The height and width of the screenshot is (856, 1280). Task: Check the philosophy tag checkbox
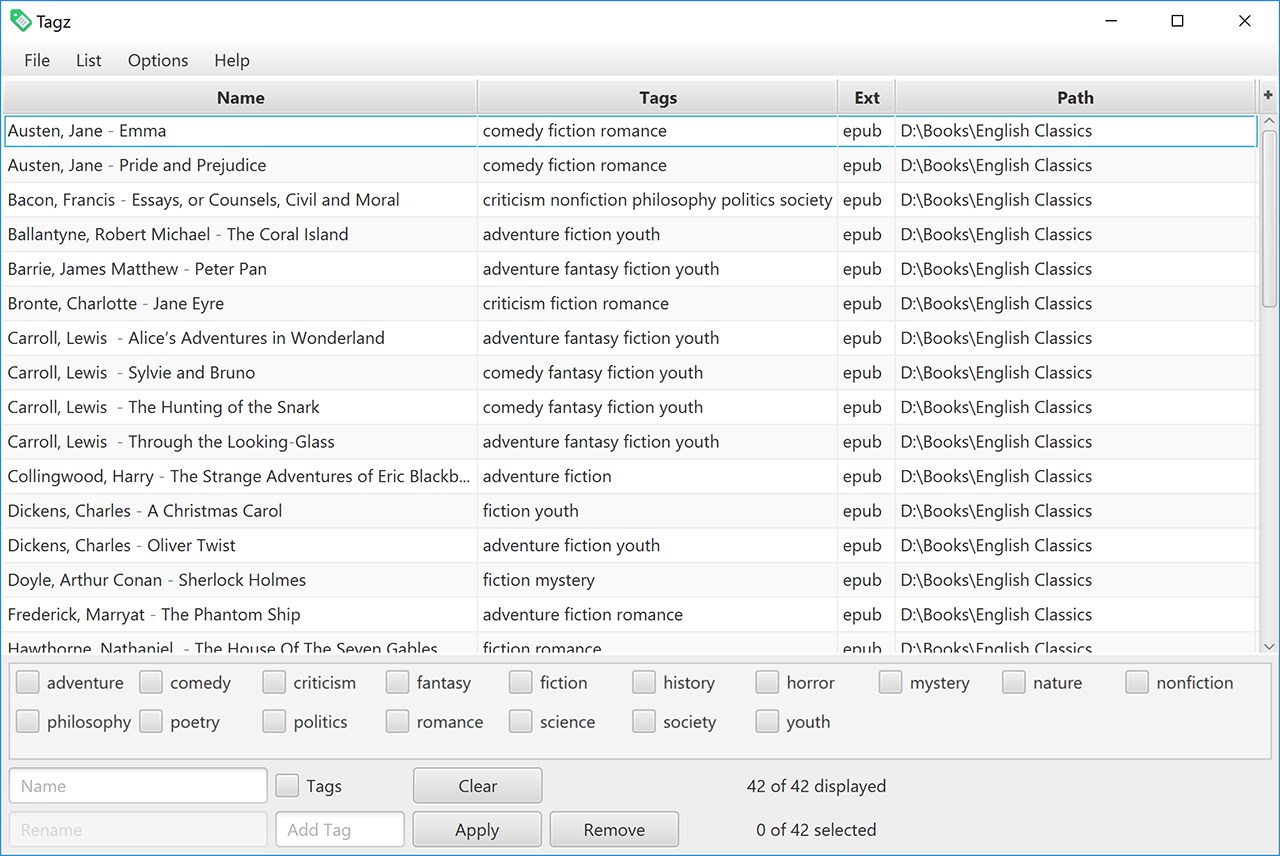tap(28, 721)
